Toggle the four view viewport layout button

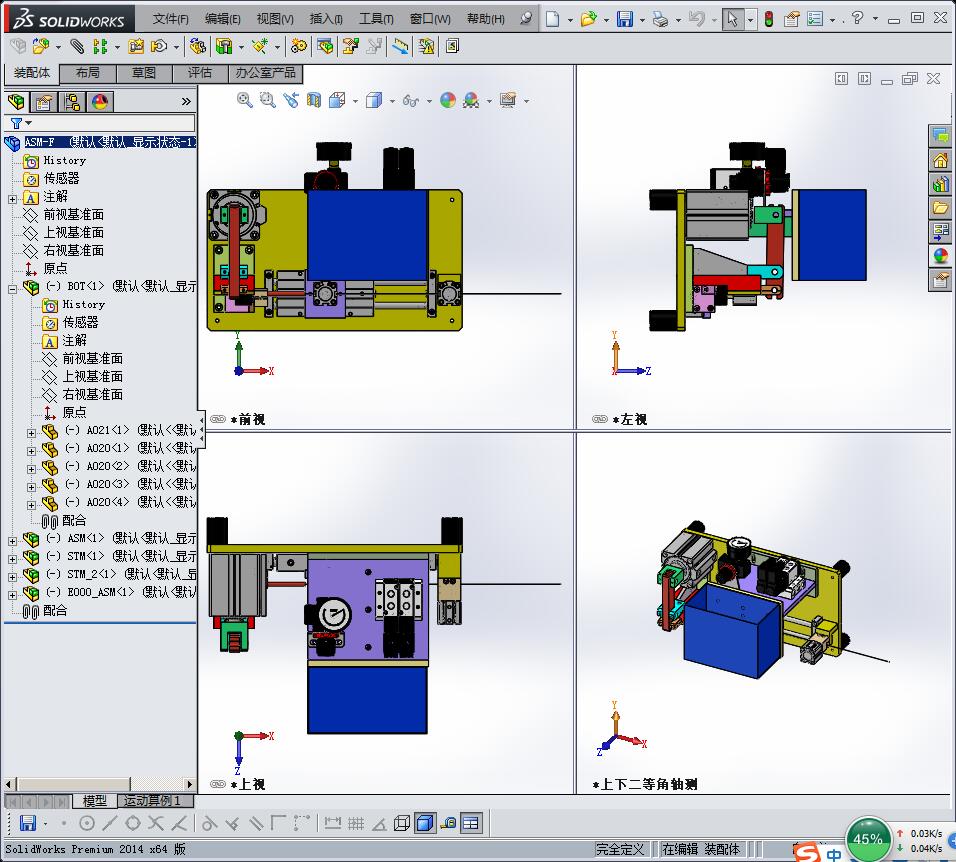471,824
